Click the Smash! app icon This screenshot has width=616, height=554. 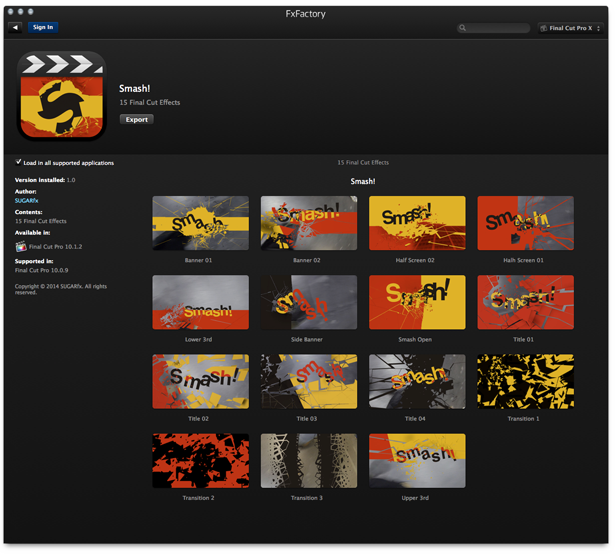click(x=61, y=96)
